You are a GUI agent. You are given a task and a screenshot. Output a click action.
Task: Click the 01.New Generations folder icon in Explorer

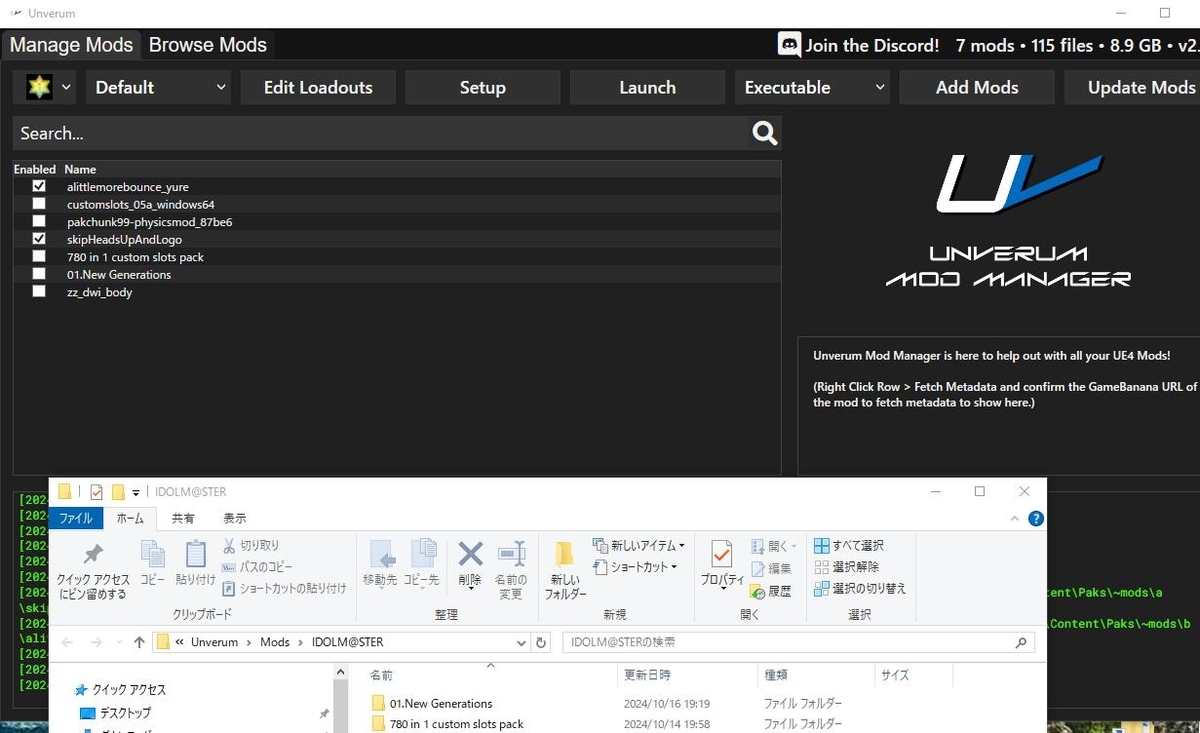click(378, 703)
